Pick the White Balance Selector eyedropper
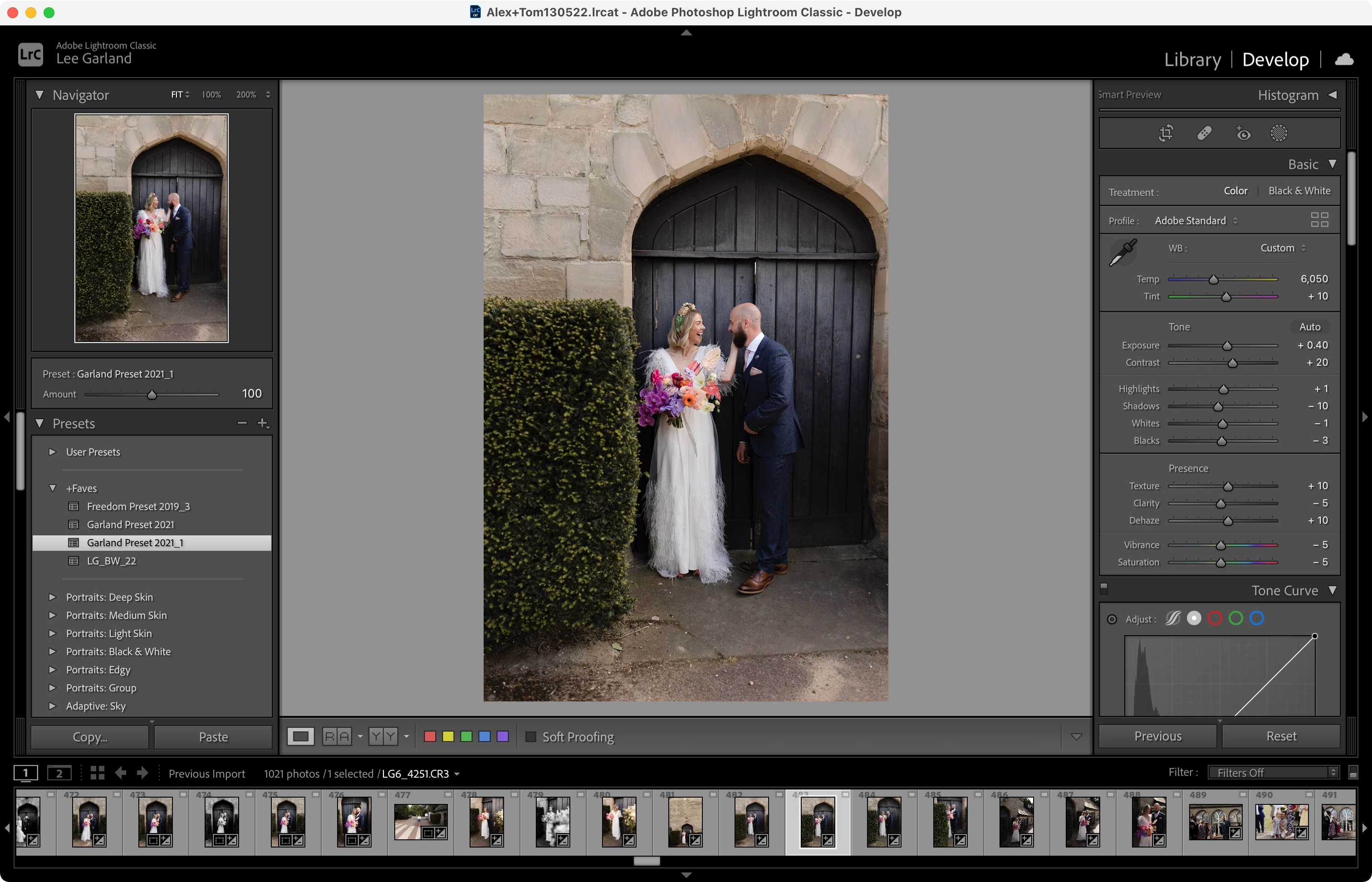Viewport: 1372px width, 882px height. (1123, 252)
